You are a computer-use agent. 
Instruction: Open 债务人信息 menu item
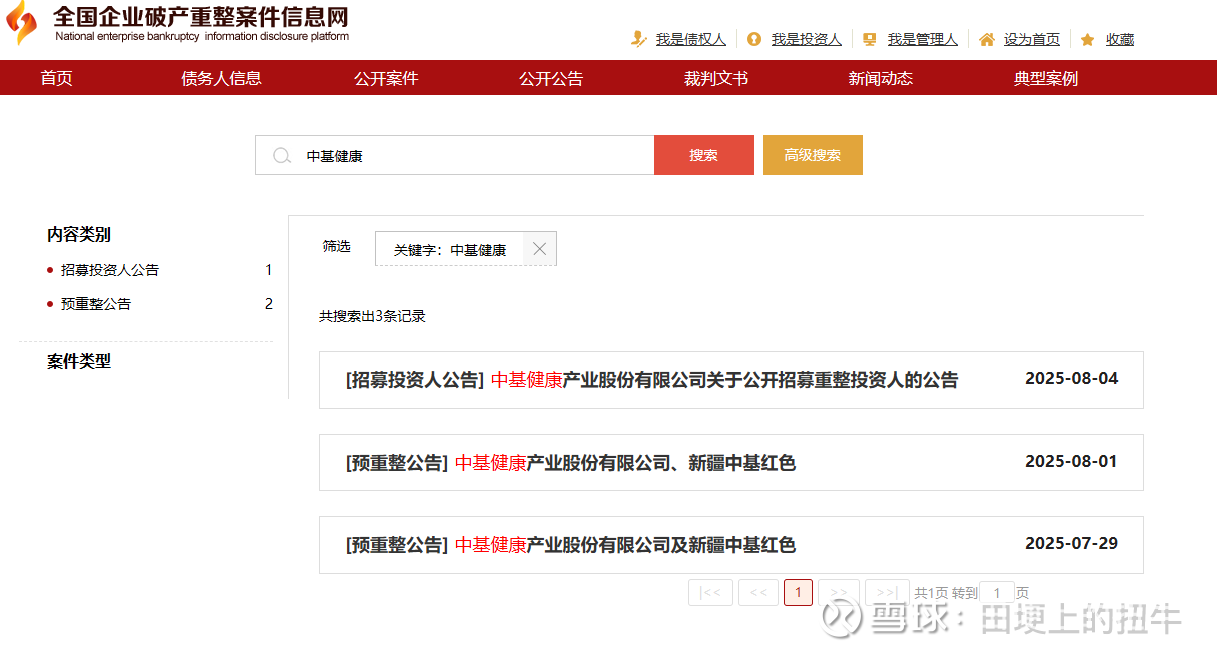pyautogui.click(x=222, y=78)
